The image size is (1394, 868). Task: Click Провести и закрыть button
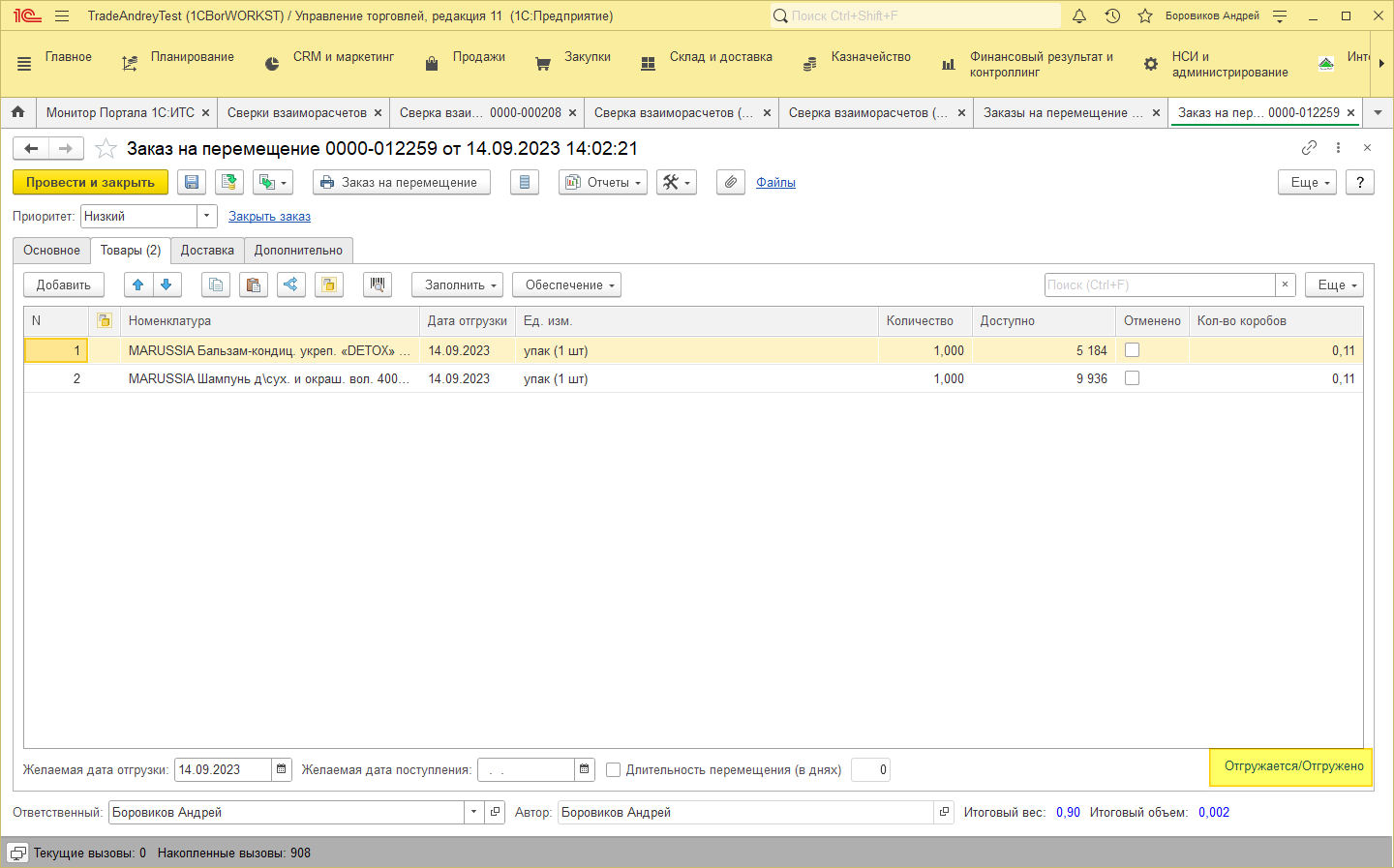click(90, 182)
